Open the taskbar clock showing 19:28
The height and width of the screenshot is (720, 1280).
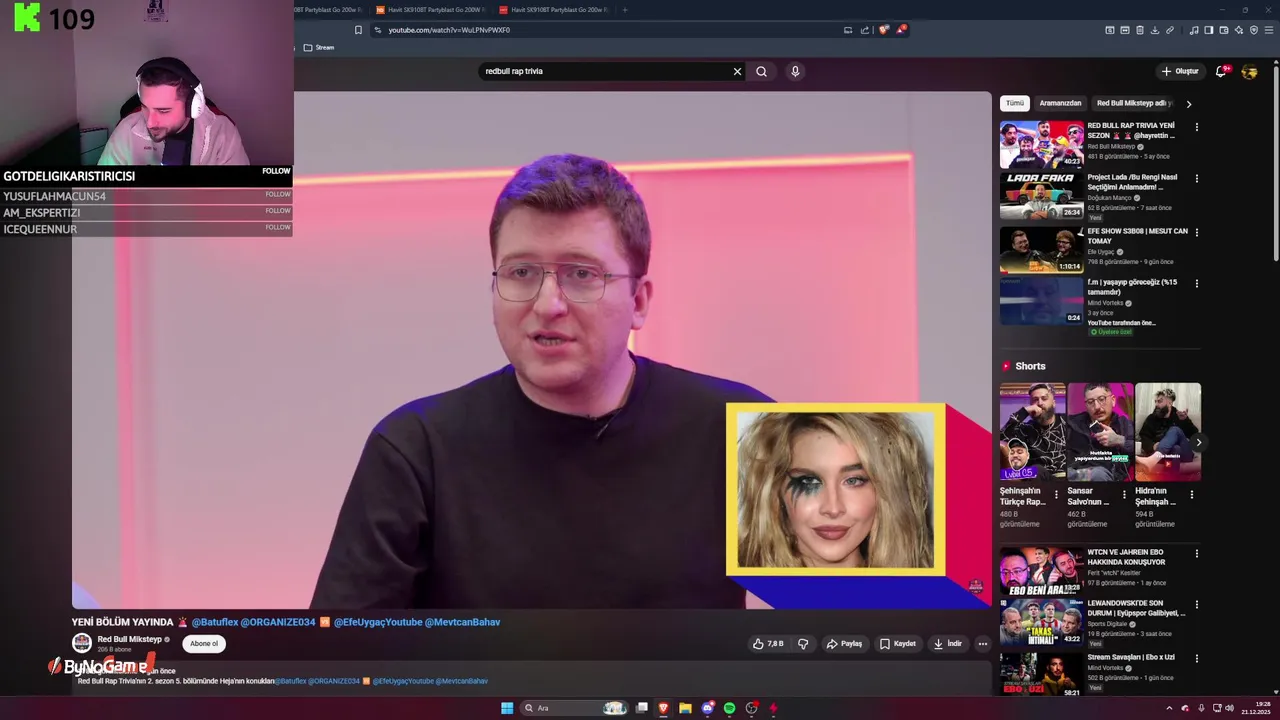point(1256,708)
